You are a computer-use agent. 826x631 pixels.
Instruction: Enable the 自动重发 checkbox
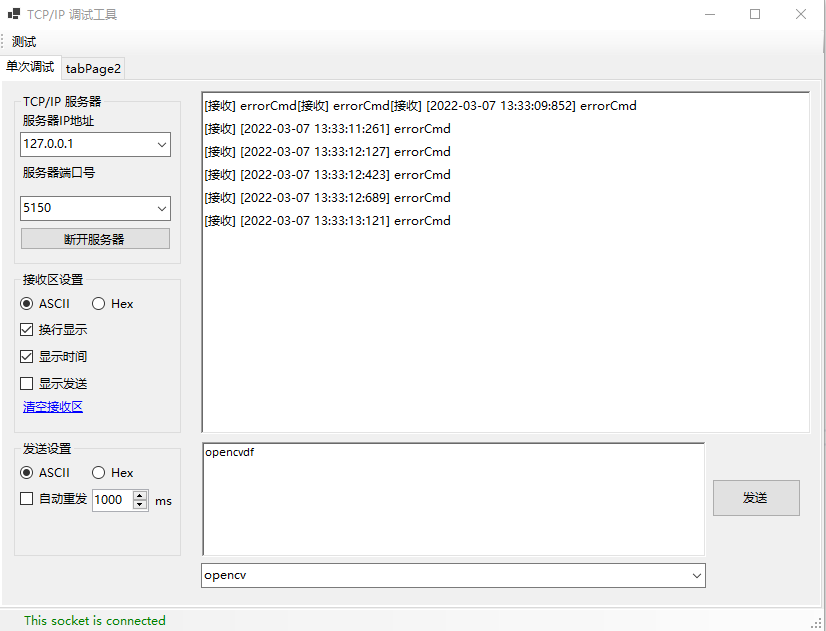point(27,499)
